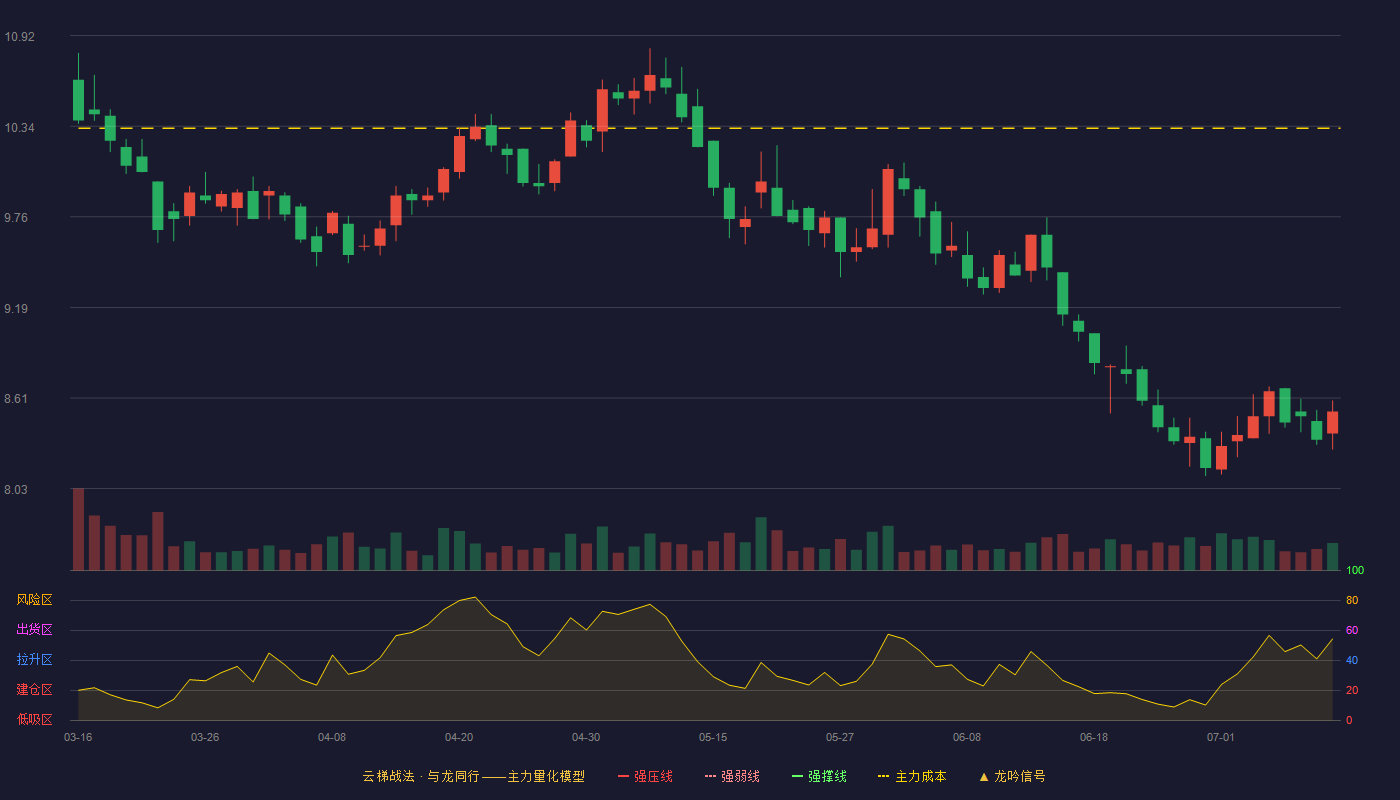1400x800 pixels.
Task: Click the 0 indicator axis value
Action: tap(1349, 720)
